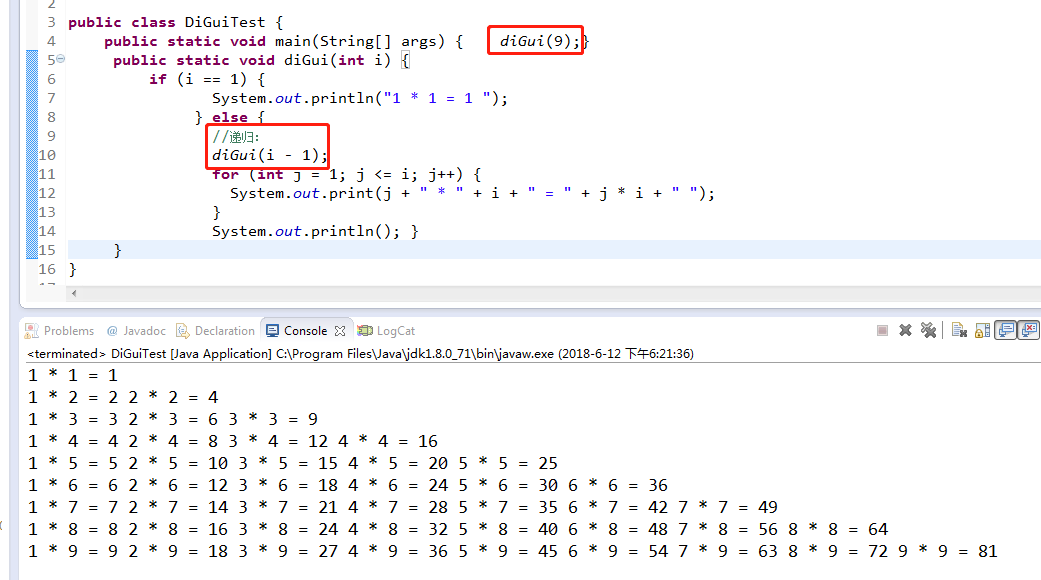The width and height of the screenshot is (1041, 580).
Task: Click console output '7 * 7 = 49'
Action: pos(728,507)
